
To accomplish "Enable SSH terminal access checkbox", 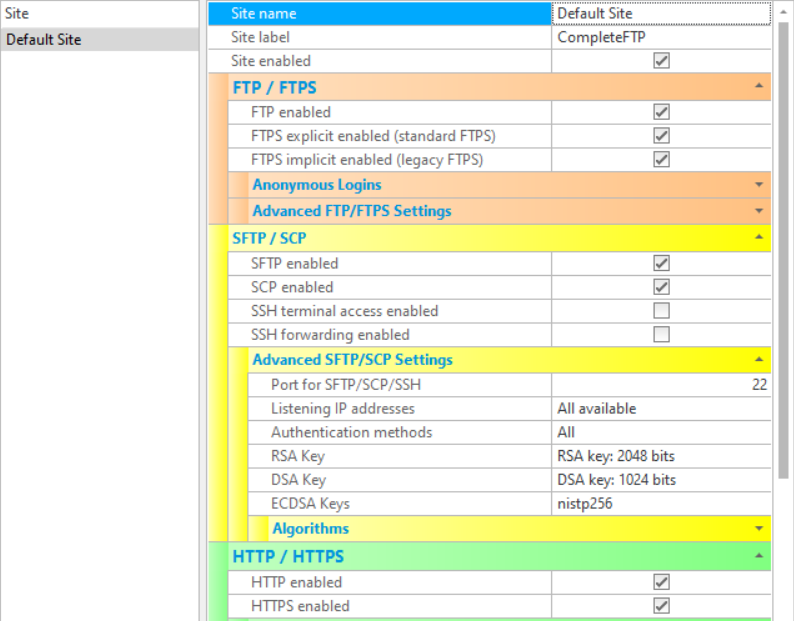I will [661, 311].
